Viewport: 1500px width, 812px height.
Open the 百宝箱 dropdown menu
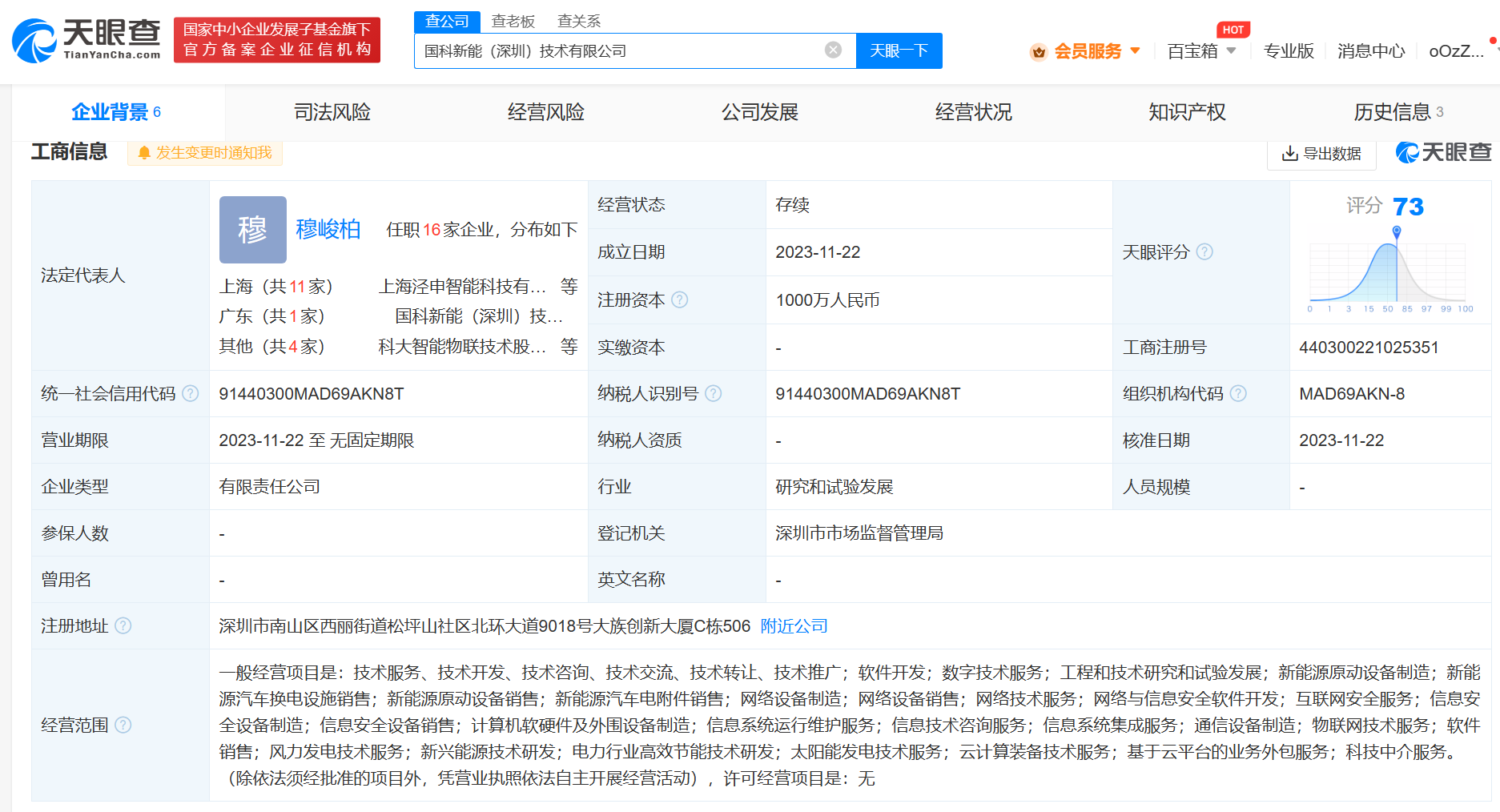point(1201,51)
